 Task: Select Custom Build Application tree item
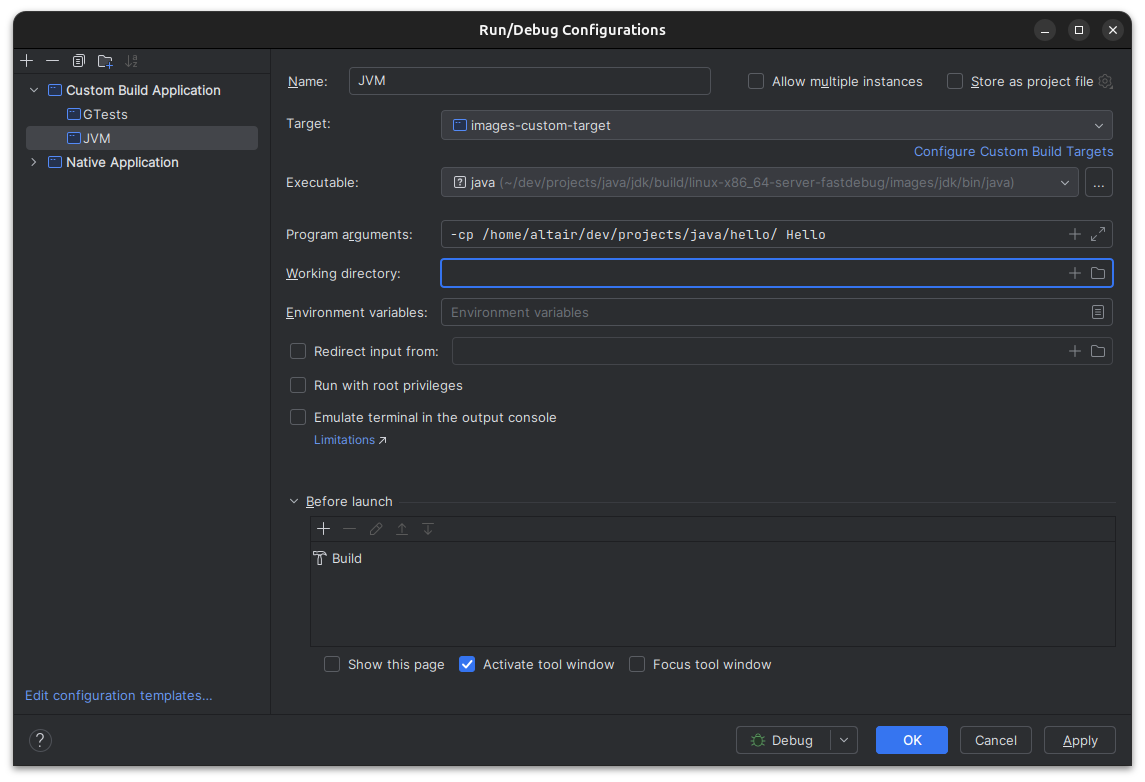(143, 90)
